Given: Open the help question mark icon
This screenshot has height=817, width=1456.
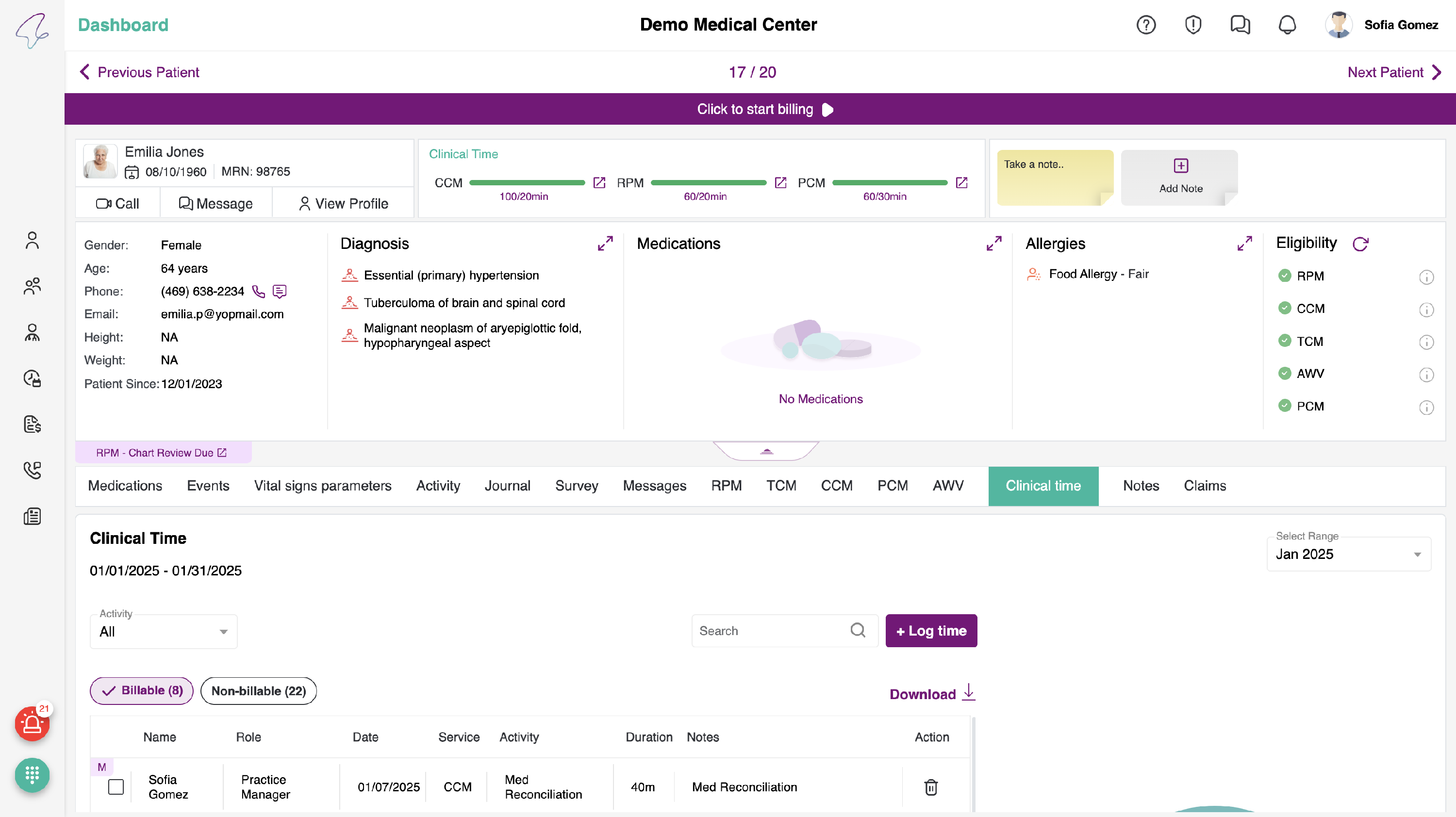Looking at the screenshot, I should click(x=1146, y=25).
